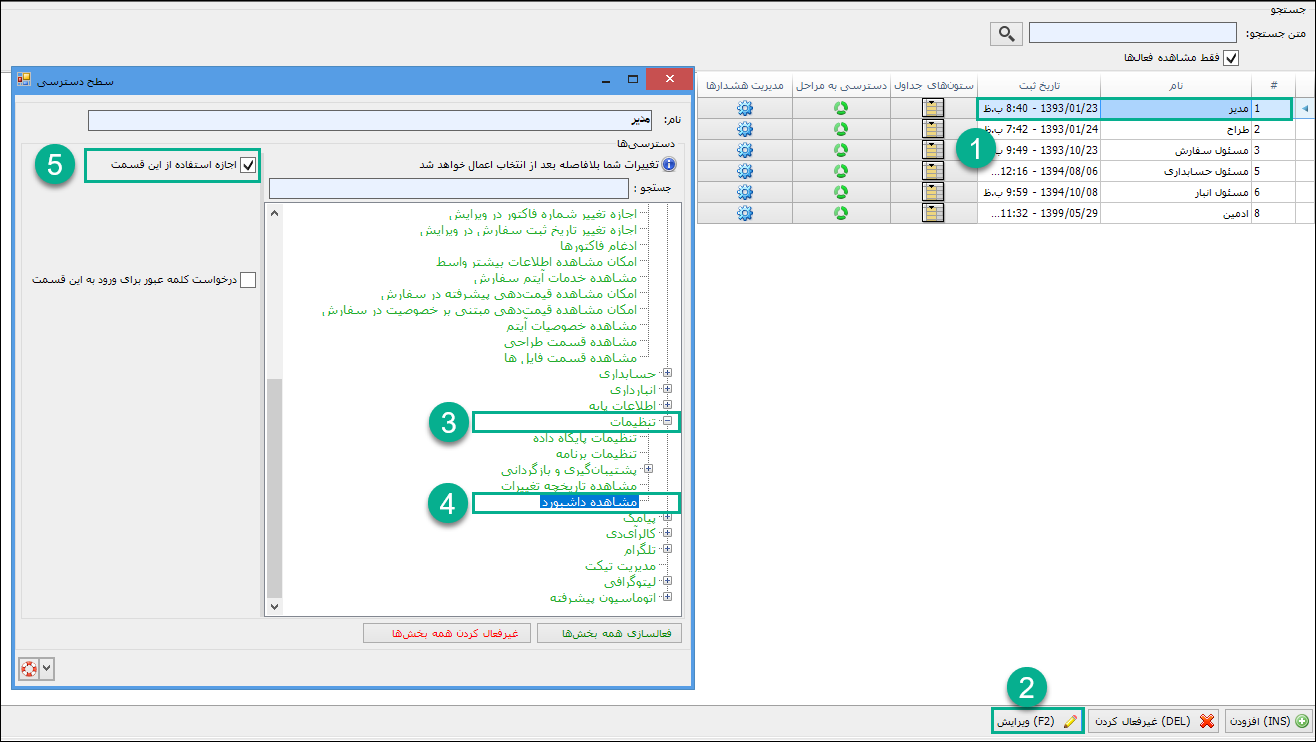1316x742 pixels.
Task: Select مشاهده تاریخچه تغییرات tree item
Action: (569, 486)
